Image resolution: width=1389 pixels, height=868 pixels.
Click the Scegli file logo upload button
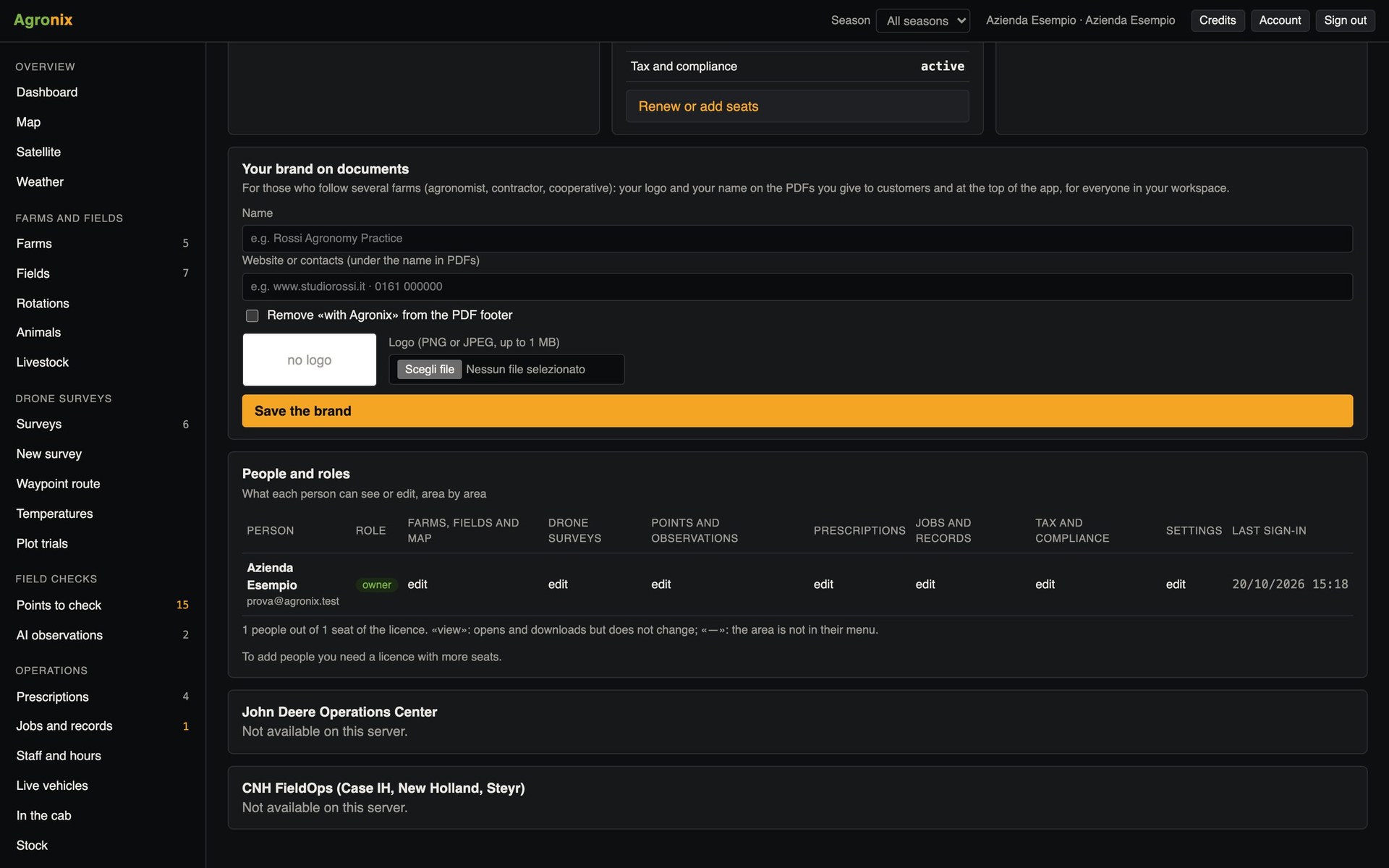(429, 370)
